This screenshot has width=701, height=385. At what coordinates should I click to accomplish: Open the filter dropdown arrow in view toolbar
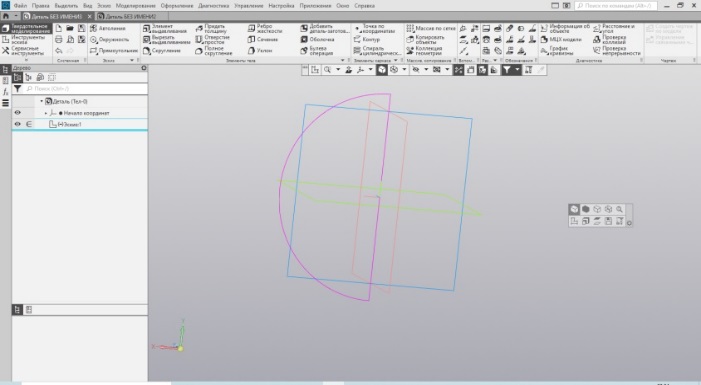click(x=517, y=70)
